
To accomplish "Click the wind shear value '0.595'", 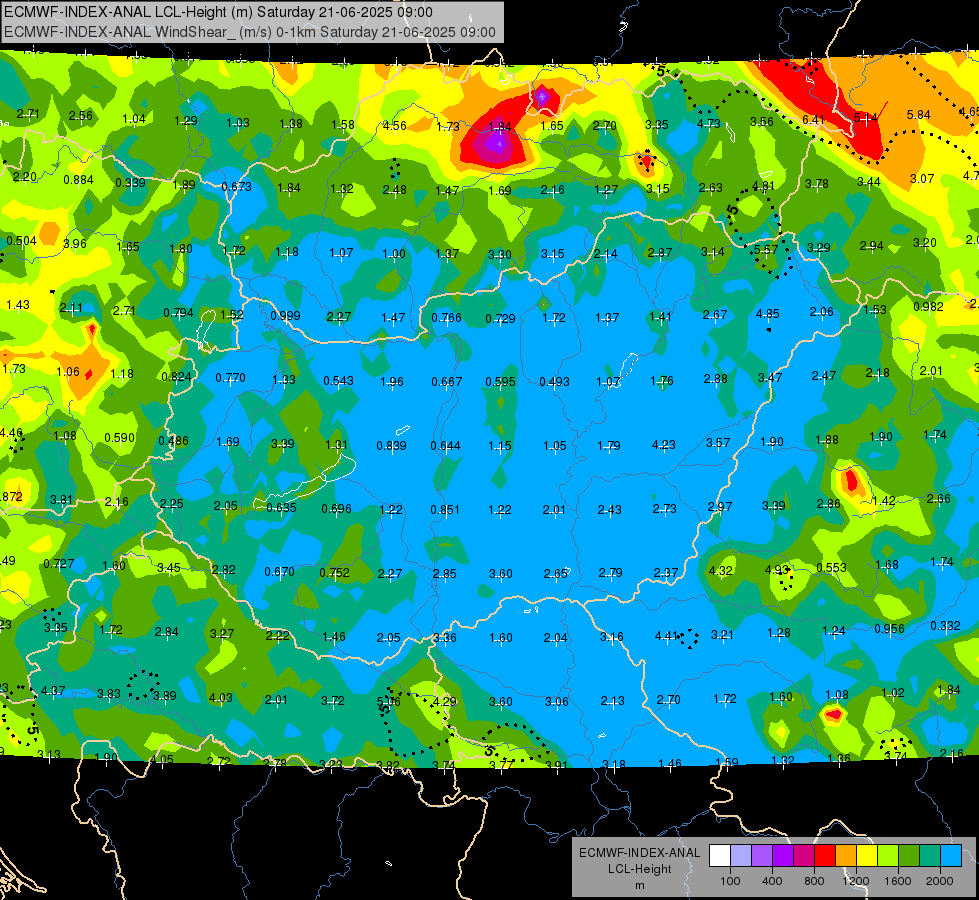I will pos(501,381).
